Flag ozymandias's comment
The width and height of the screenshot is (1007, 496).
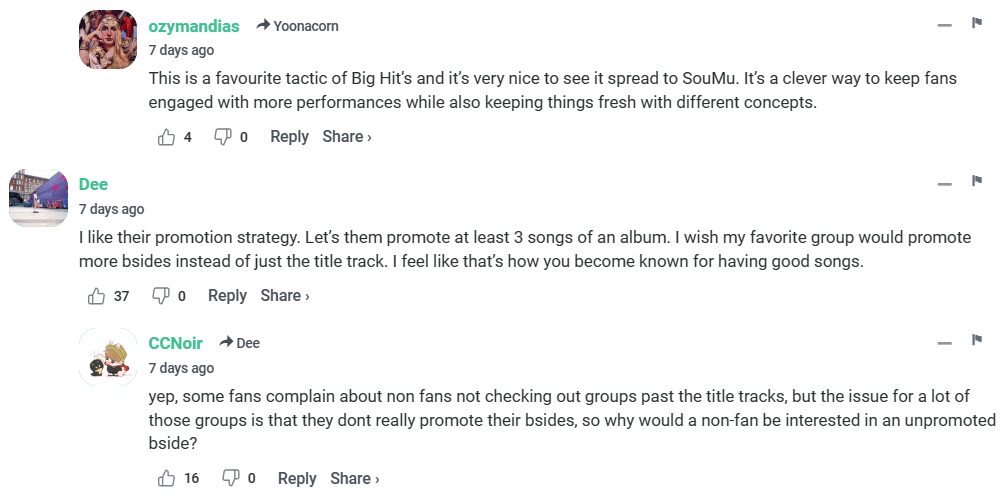pos(977,23)
